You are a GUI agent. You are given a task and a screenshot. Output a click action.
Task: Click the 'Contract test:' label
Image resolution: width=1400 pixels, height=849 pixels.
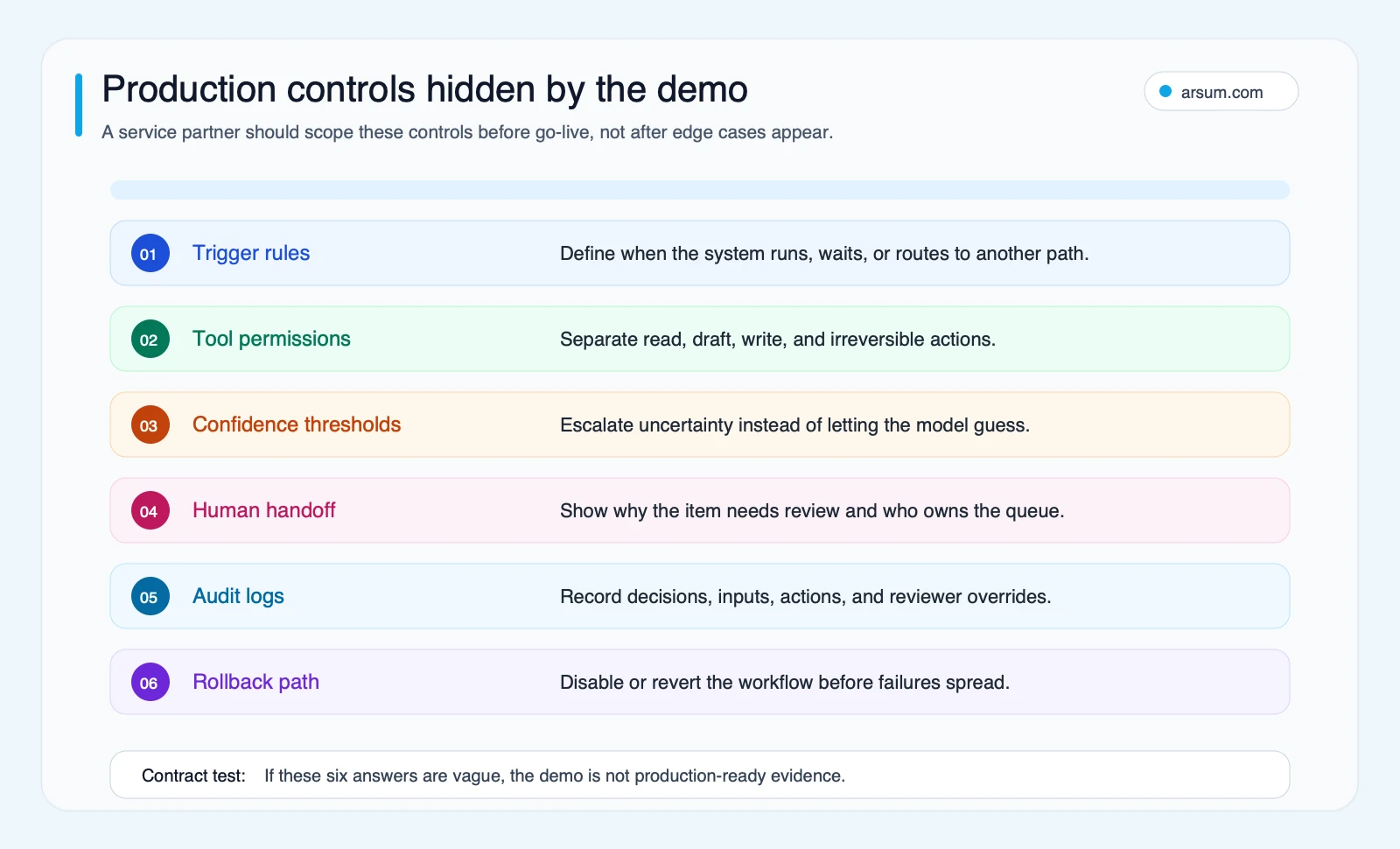point(193,775)
